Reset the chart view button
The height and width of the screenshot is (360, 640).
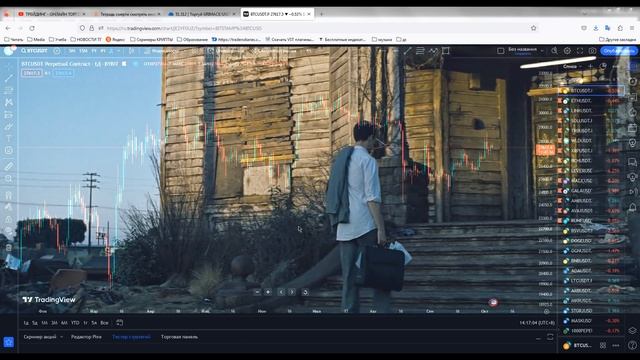coord(305,292)
